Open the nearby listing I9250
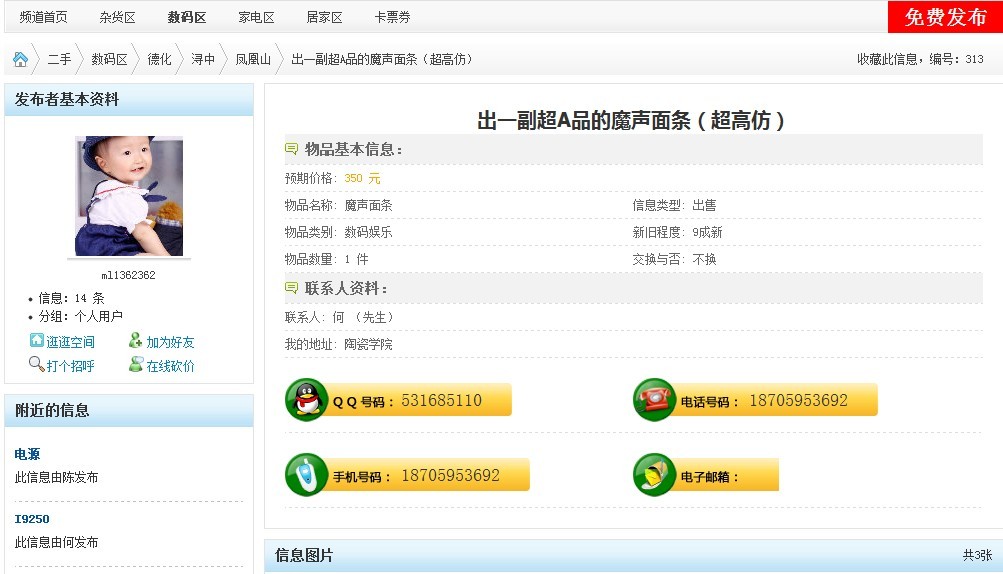The width and height of the screenshot is (1003, 574). point(32,519)
